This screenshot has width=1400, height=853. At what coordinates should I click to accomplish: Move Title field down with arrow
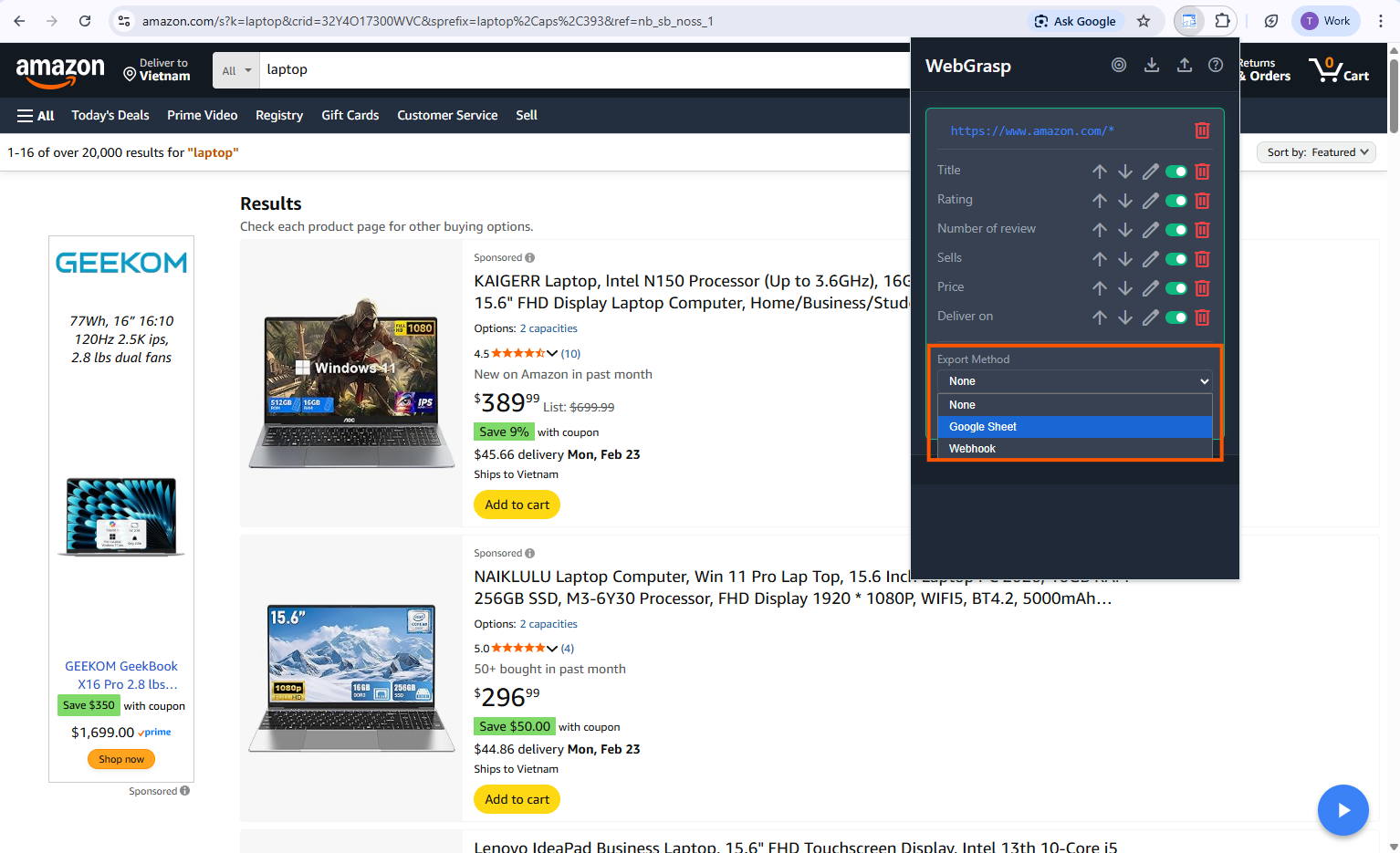pyautogui.click(x=1125, y=171)
